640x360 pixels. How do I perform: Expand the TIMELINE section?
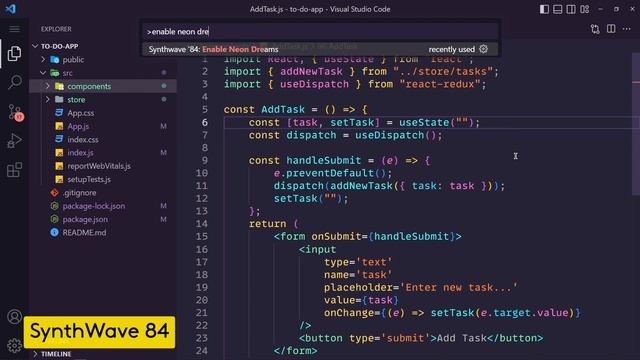click(35, 354)
